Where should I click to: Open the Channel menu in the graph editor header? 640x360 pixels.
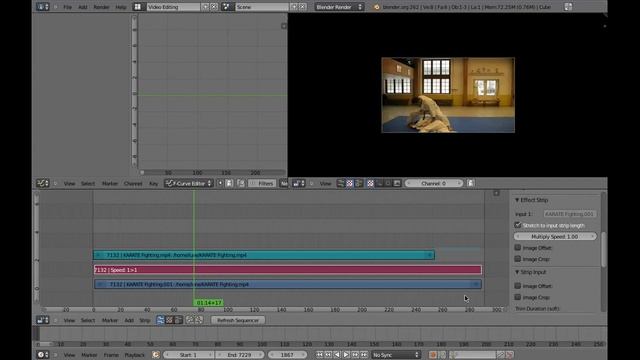(x=133, y=184)
